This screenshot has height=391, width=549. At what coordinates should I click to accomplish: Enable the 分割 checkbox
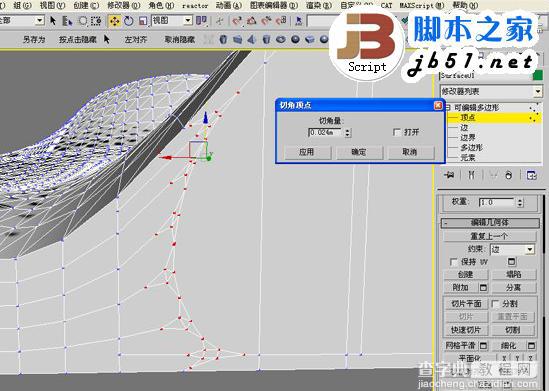pyautogui.click(x=495, y=304)
